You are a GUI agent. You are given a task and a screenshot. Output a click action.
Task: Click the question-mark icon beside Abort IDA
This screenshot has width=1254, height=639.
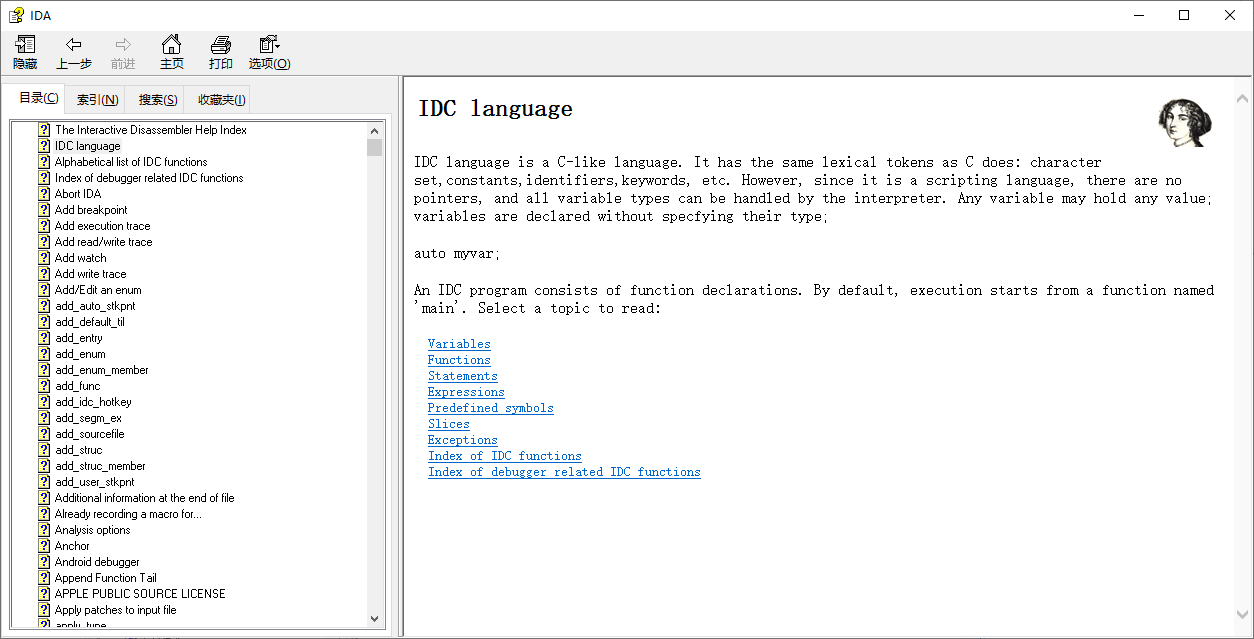pos(43,193)
